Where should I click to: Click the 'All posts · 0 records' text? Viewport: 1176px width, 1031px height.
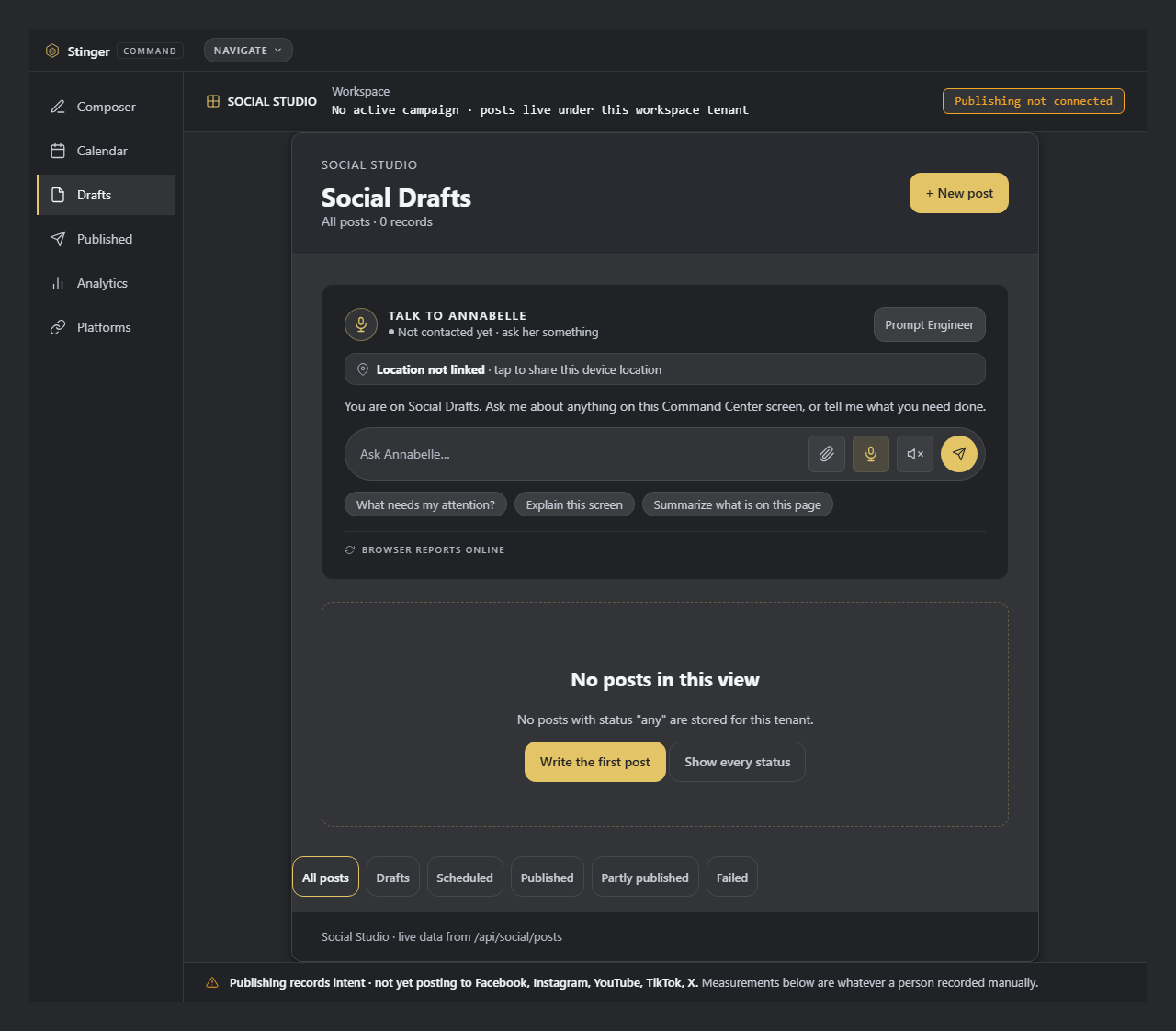(x=377, y=221)
